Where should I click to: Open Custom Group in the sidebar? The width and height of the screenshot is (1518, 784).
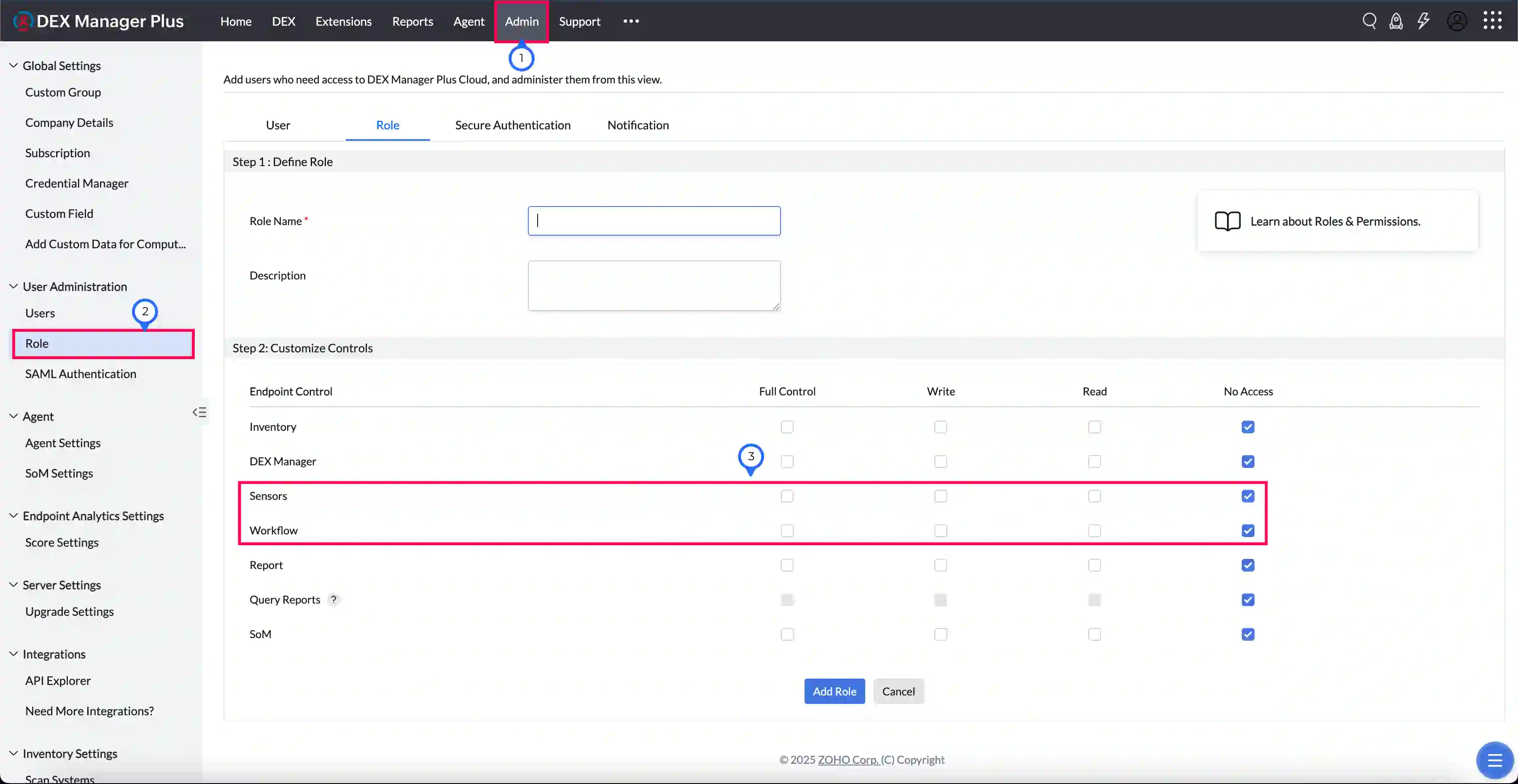tap(63, 92)
